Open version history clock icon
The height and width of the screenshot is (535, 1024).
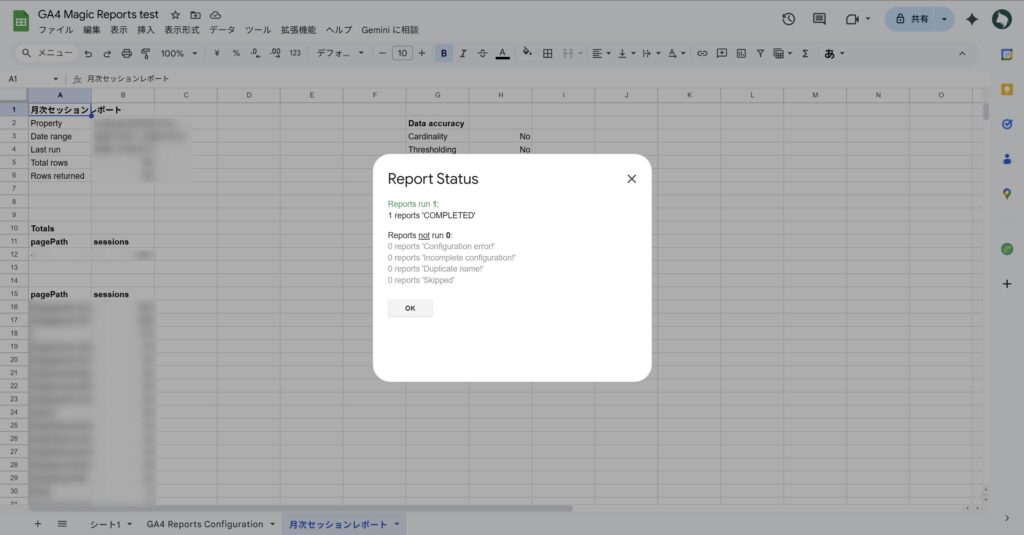[788, 19]
